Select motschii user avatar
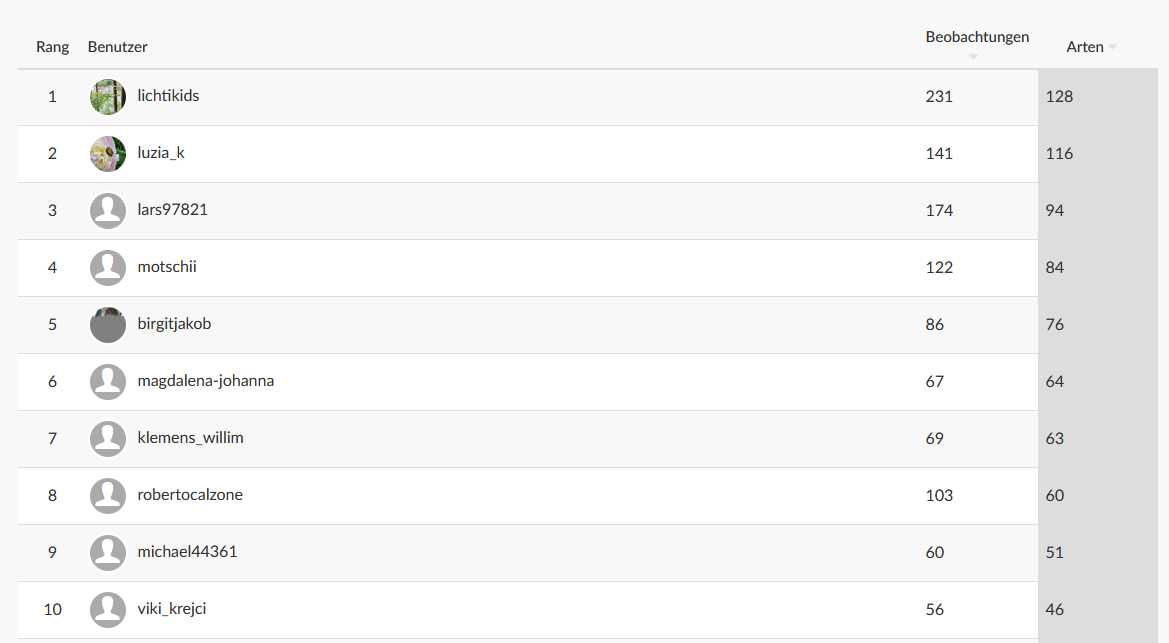The width and height of the screenshot is (1169, 643). click(x=108, y=268)
